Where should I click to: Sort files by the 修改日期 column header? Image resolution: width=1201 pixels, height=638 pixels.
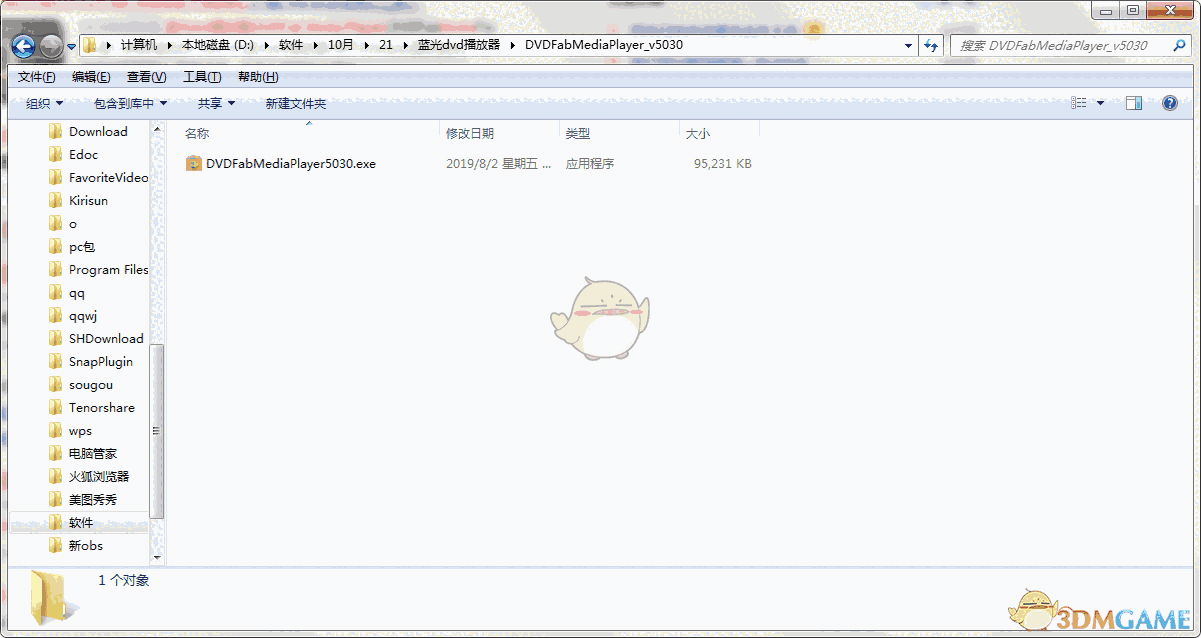point(470,133)
